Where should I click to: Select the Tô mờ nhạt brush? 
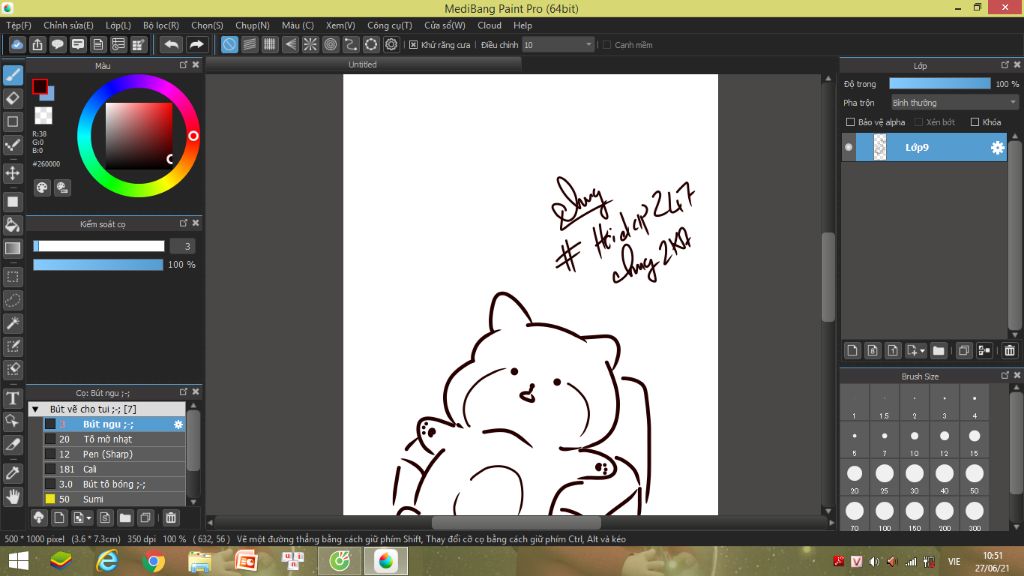click(114, 440)
